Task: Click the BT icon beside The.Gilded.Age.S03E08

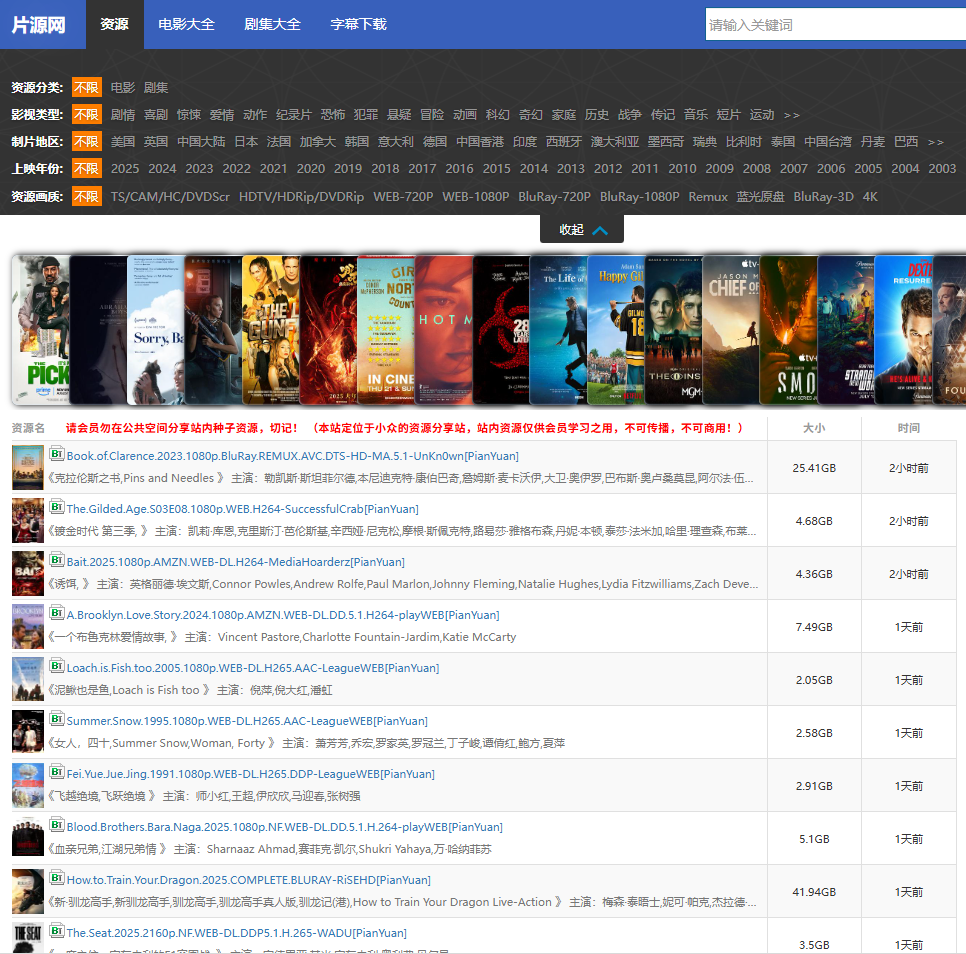Action: coord(57,507)
